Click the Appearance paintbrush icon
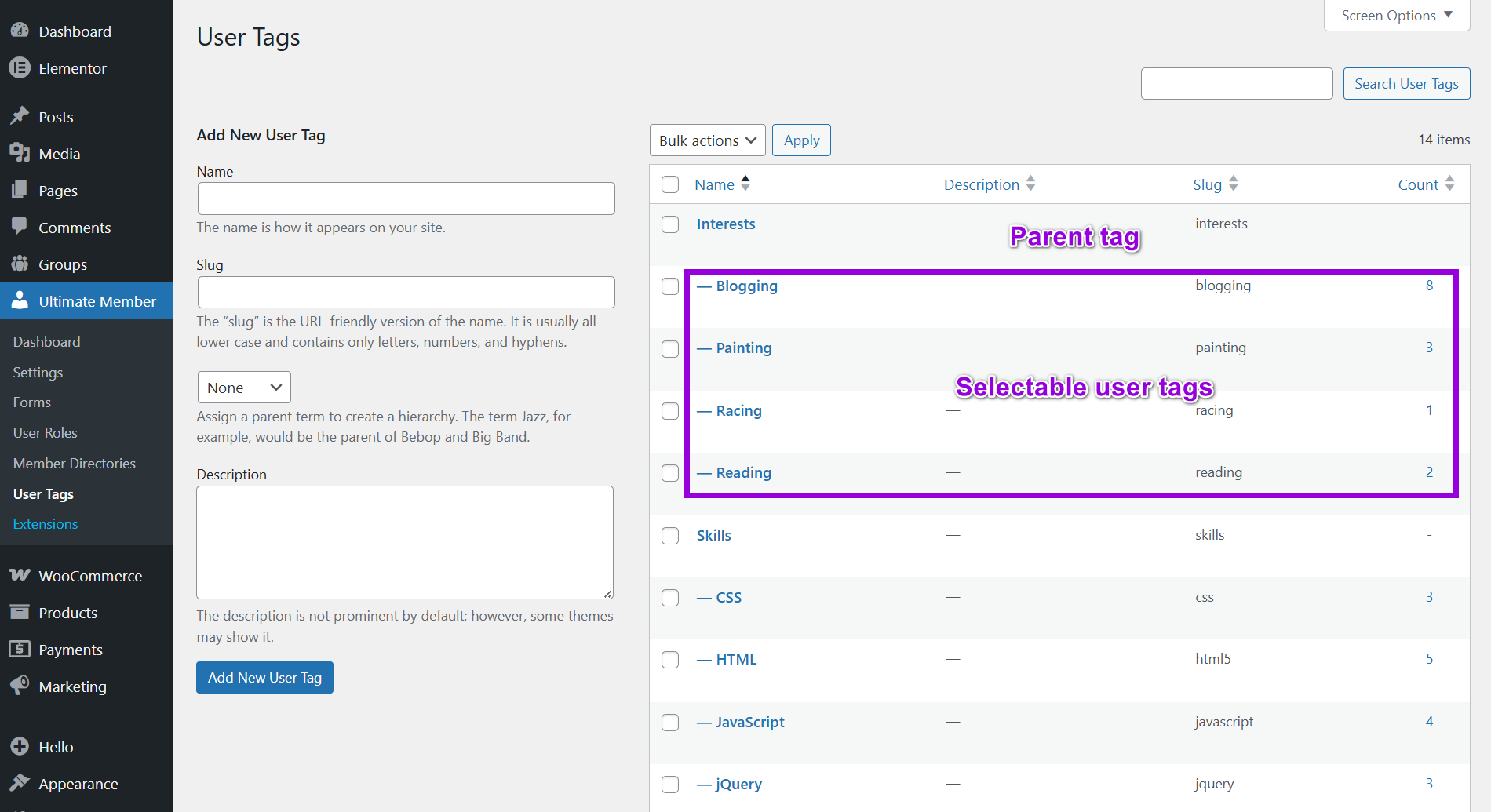This screenshot has width=1491, height=812. click(x=20, y=783)
